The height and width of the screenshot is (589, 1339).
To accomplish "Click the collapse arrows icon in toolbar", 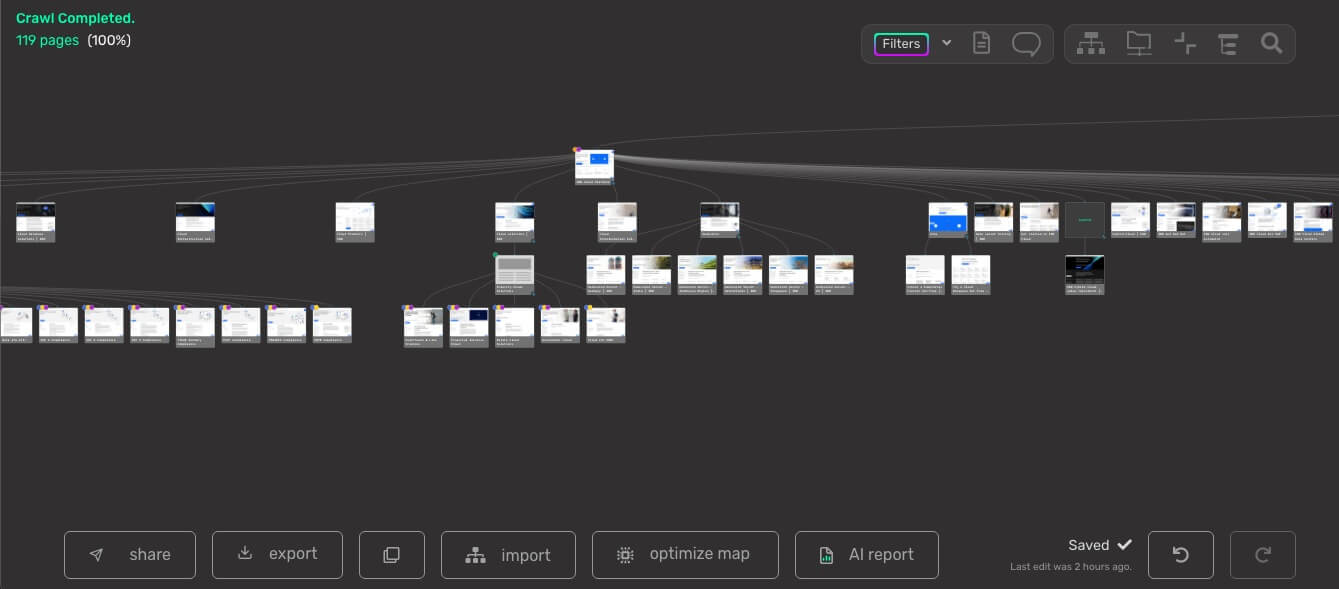I will [x=1185, y=44].
